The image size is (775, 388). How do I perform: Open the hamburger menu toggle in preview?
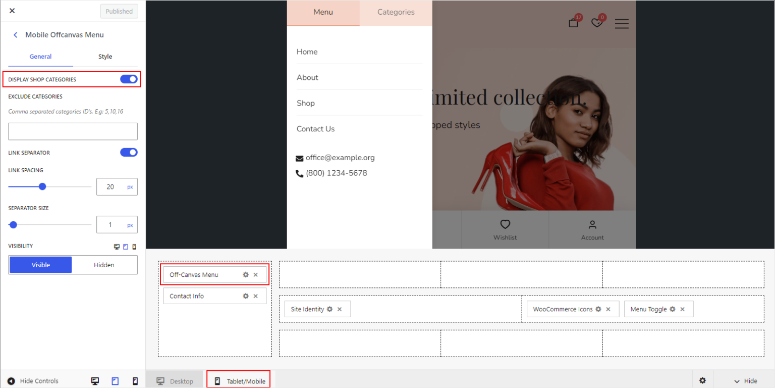(x=622, y=24)
